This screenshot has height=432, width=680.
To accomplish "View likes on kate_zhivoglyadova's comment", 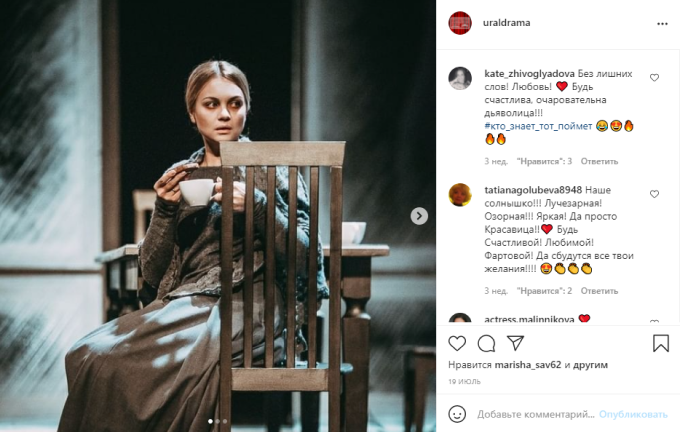I will pos(544,161).
